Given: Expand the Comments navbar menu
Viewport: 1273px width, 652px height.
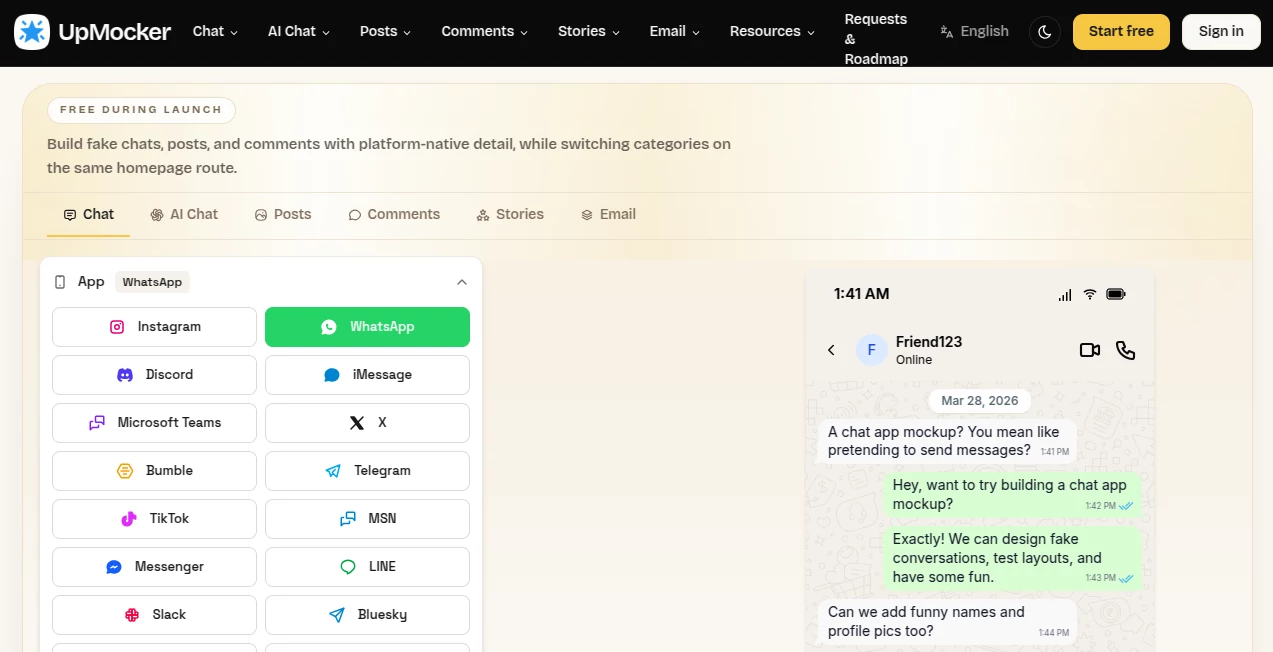Looking at the screenshot, I should [x=485, y=32].
